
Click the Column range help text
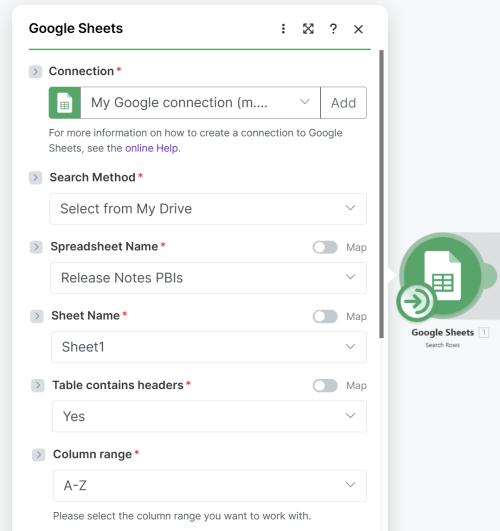(182, 516)
